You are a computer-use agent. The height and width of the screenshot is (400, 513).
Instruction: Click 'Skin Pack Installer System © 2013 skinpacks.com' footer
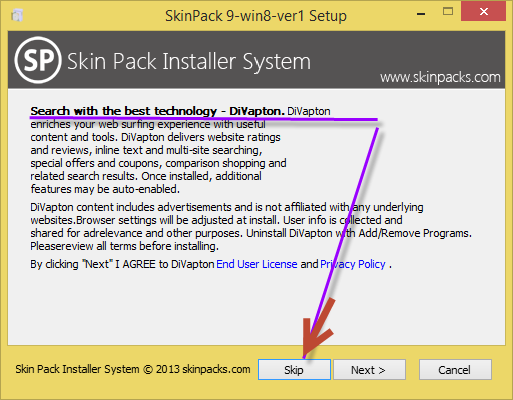coord(133,369)
